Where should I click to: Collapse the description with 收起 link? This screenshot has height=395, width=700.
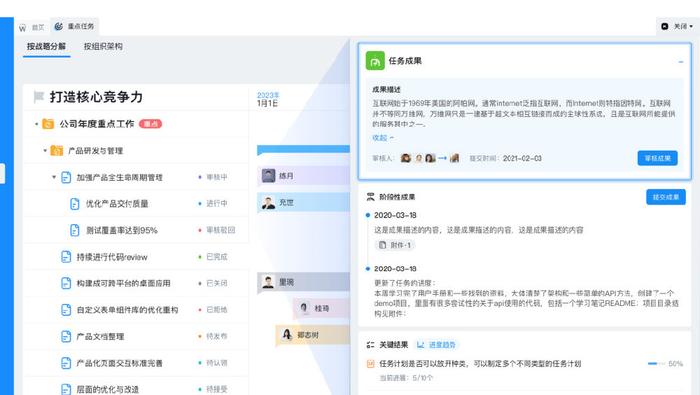[x=383, y=138]
